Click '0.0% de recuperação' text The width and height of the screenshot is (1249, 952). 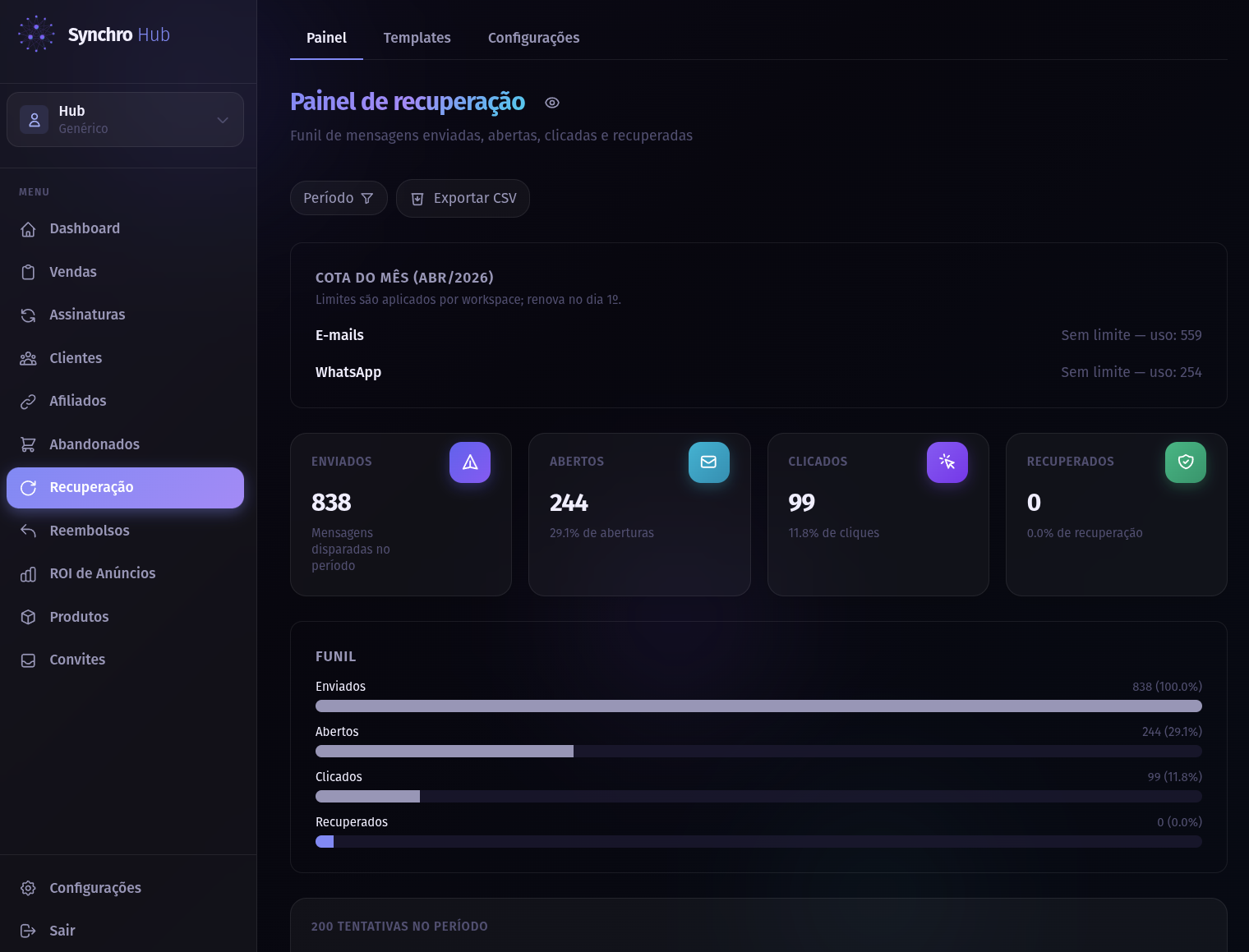(1085, 533)
